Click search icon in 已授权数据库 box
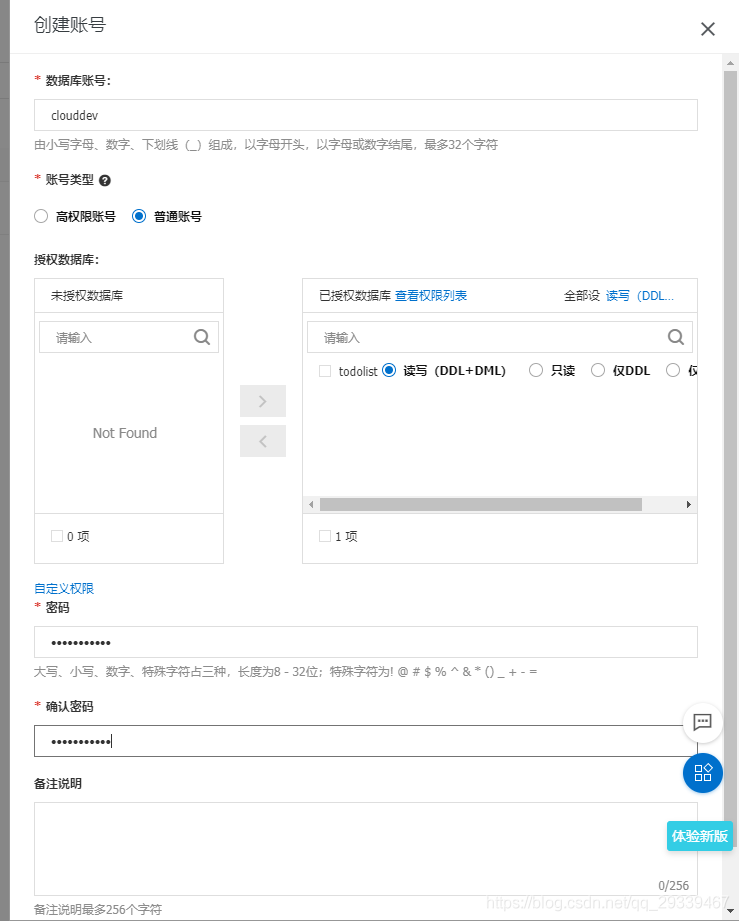739x921 pixels. [676, 337]
